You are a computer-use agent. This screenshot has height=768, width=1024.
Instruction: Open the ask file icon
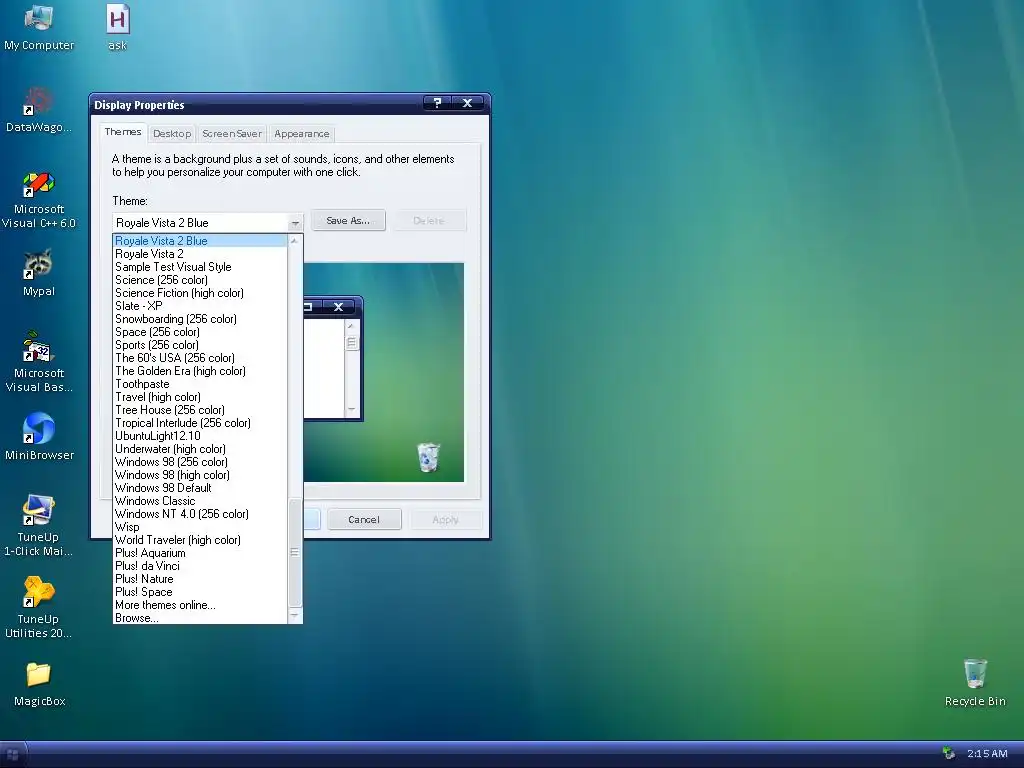(118, 27)
